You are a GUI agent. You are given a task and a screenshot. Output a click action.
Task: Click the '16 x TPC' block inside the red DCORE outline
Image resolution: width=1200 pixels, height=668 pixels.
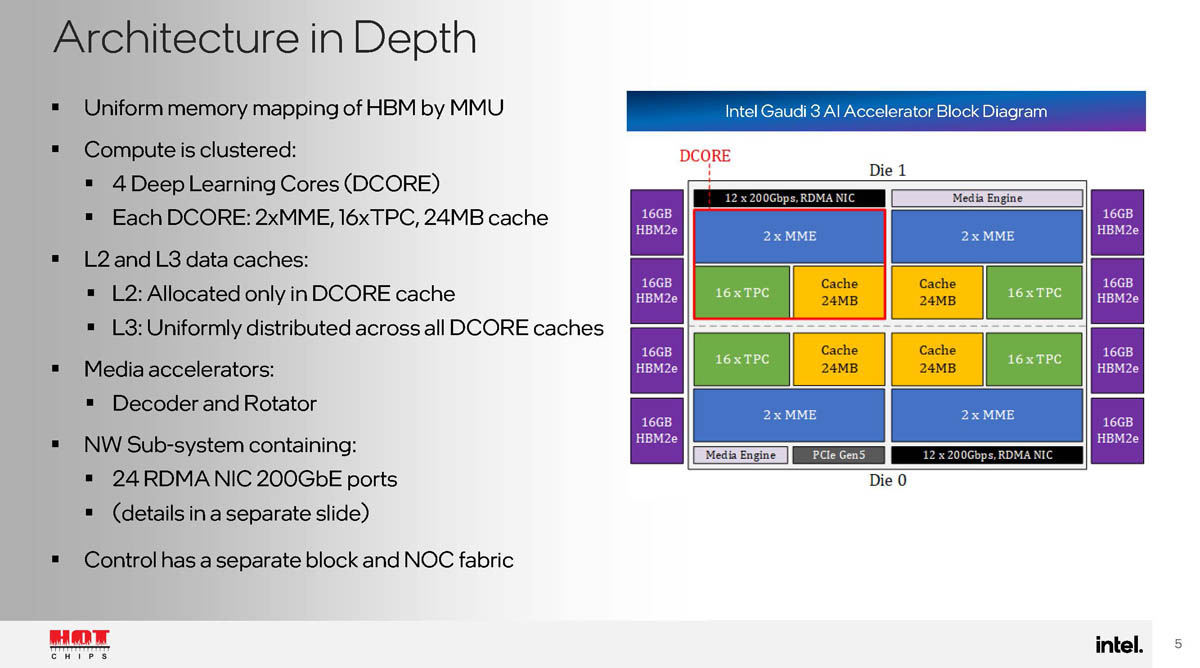(742, 292)
